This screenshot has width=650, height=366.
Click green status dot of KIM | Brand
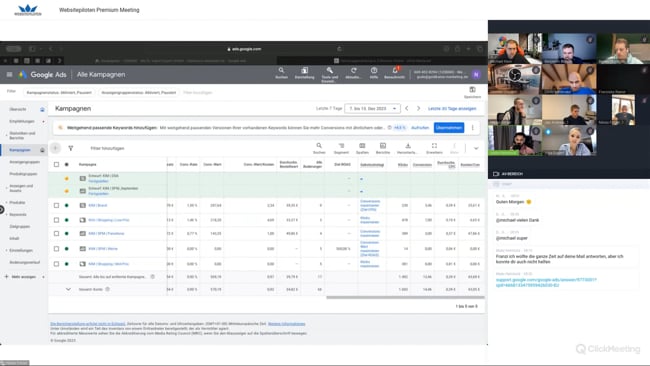click(x=66, y=205)
